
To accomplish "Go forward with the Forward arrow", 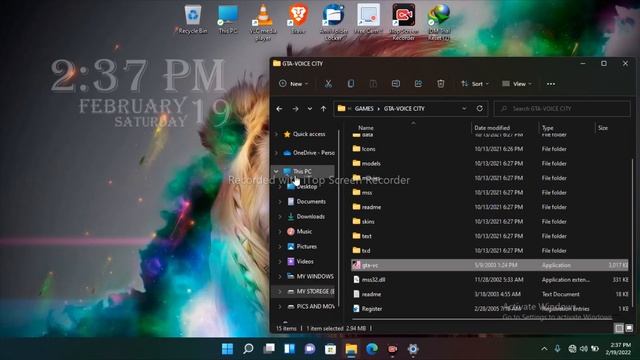I will click(295, 109).
